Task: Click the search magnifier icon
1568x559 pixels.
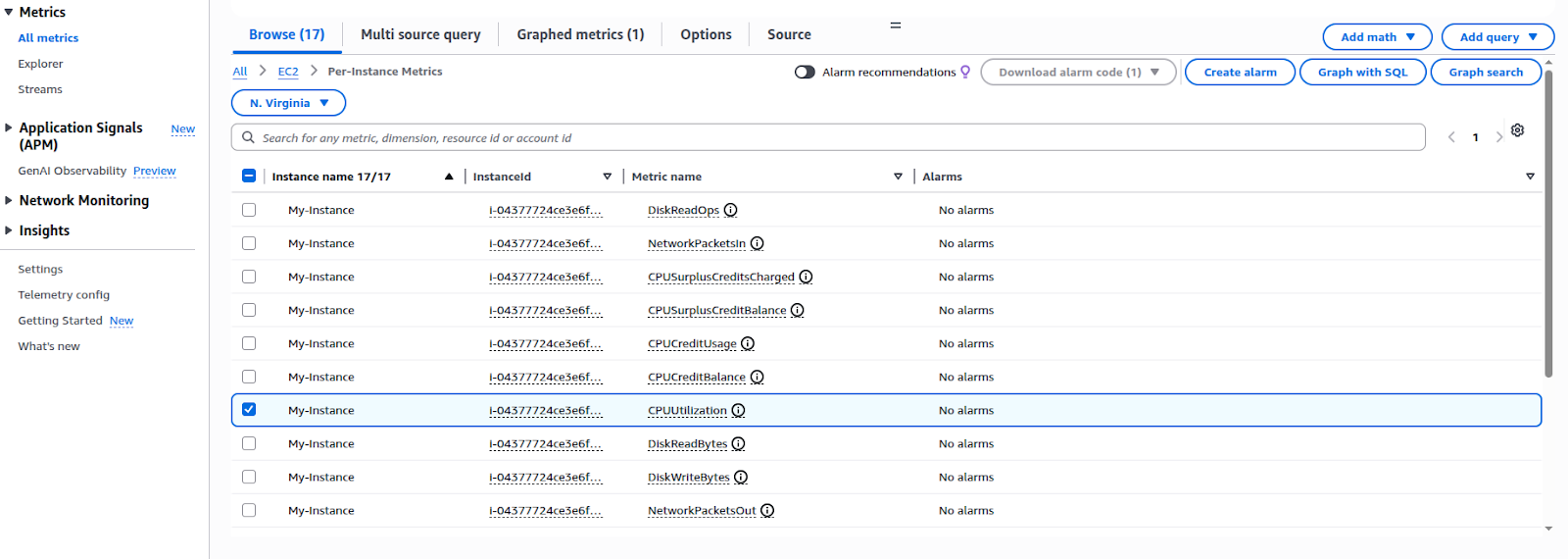Action: pyautogui.click(x=248, y=137)
